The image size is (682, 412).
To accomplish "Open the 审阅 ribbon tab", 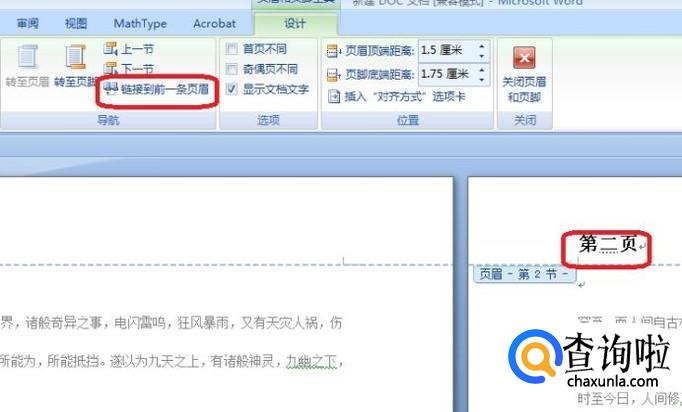I will (28, 23).
